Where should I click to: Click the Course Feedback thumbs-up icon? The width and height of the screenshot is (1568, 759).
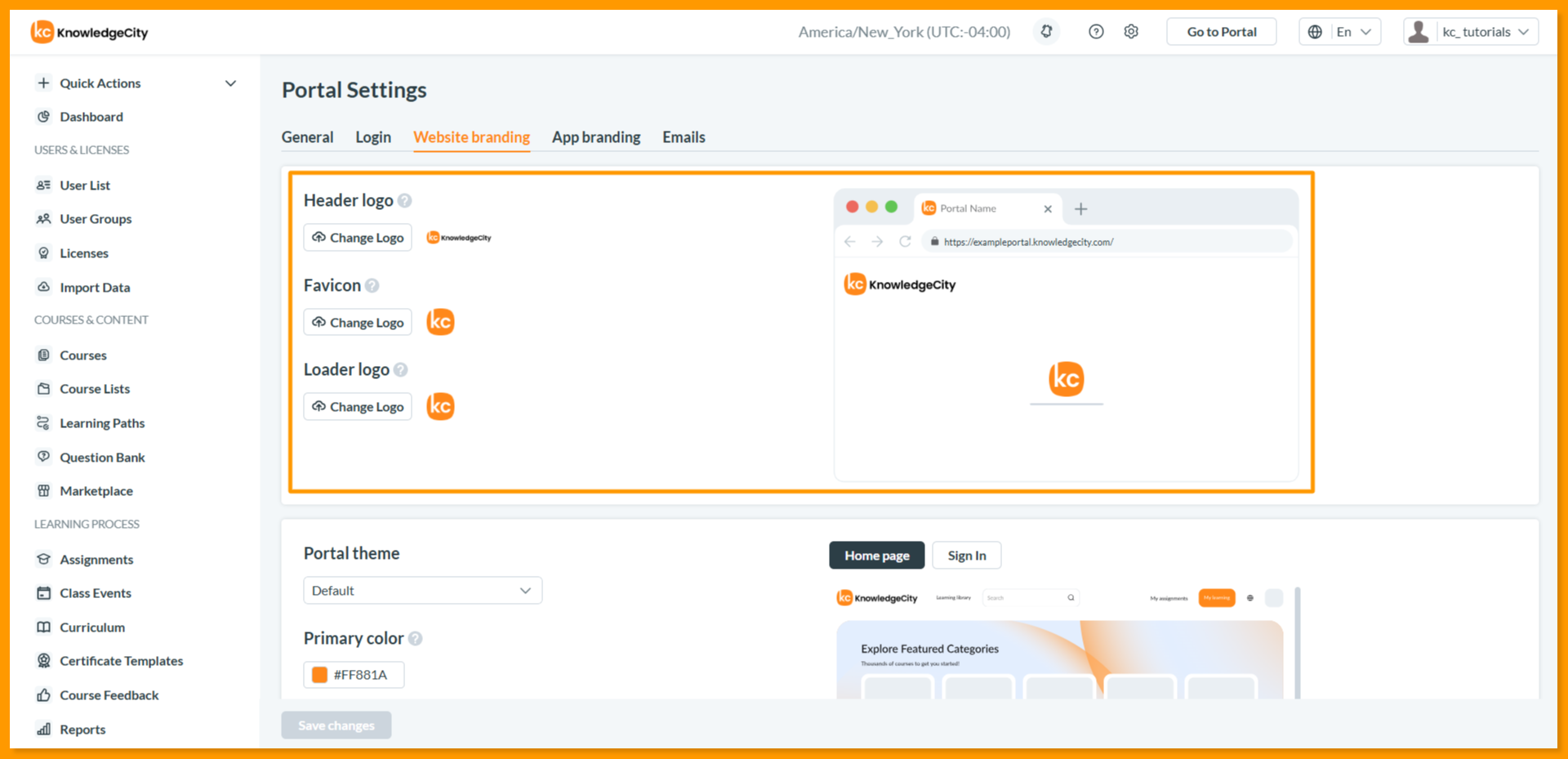click(44, 695)
